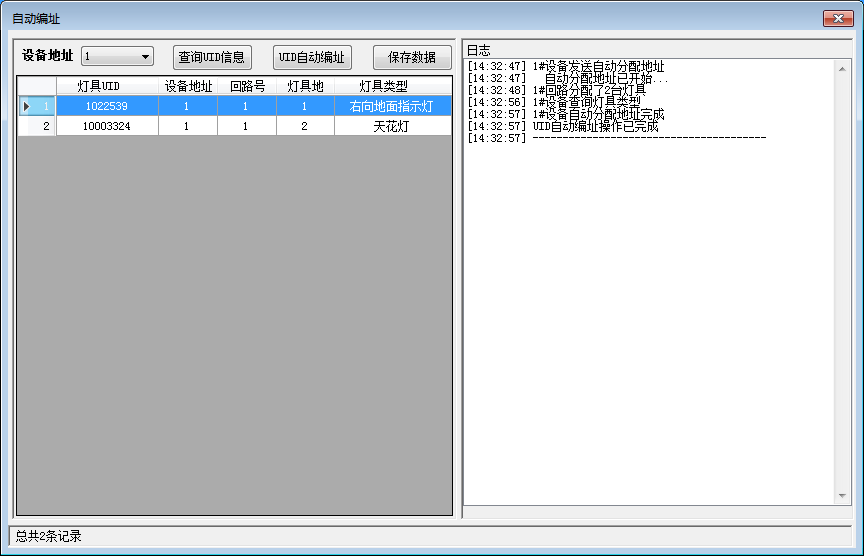
Task: Select row 2 via its row header
Action: (37, 127)
